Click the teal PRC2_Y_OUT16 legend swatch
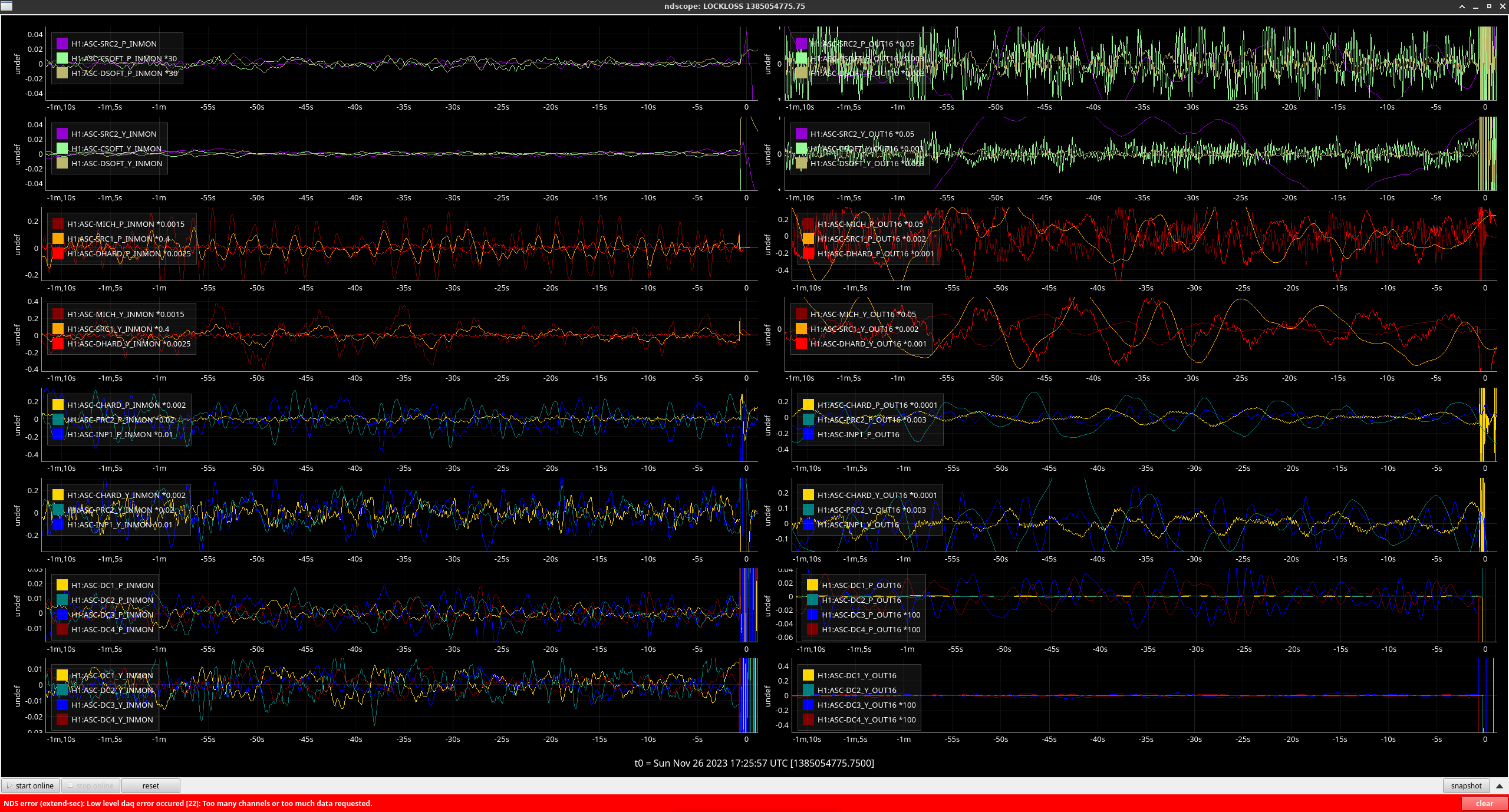This screenshot has height=812, width=1509. (808, 510)
